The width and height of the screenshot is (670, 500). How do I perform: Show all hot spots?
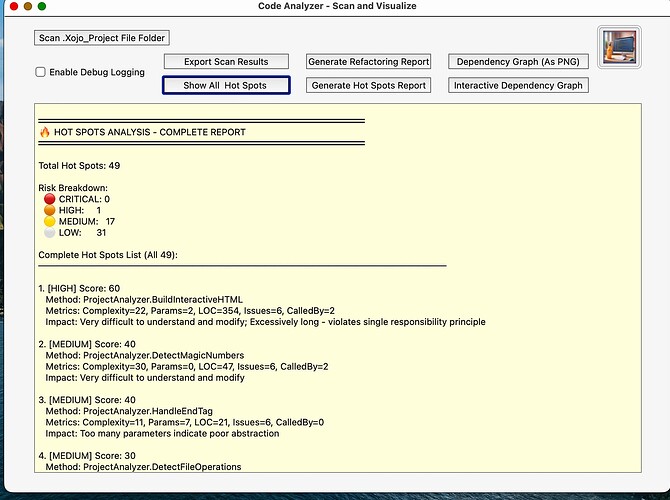coord(226,86)
